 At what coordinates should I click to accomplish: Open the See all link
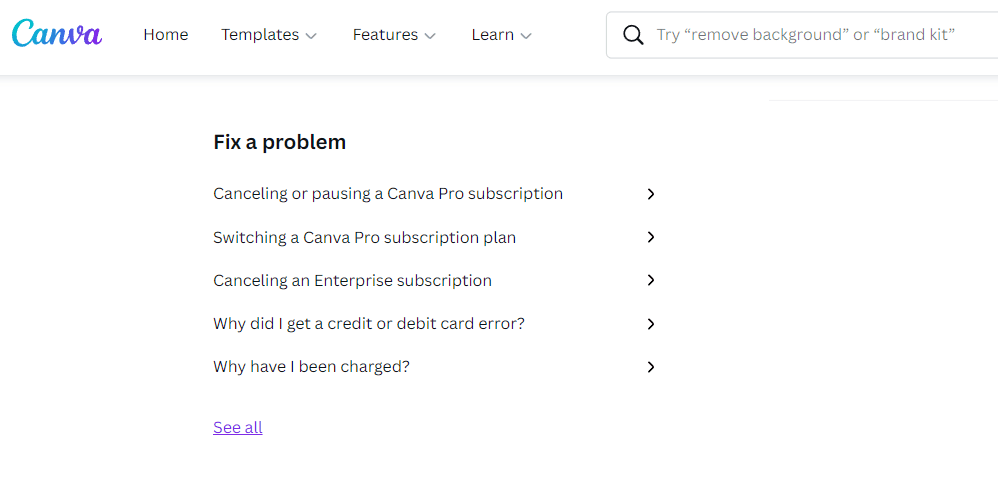point(238,428)
